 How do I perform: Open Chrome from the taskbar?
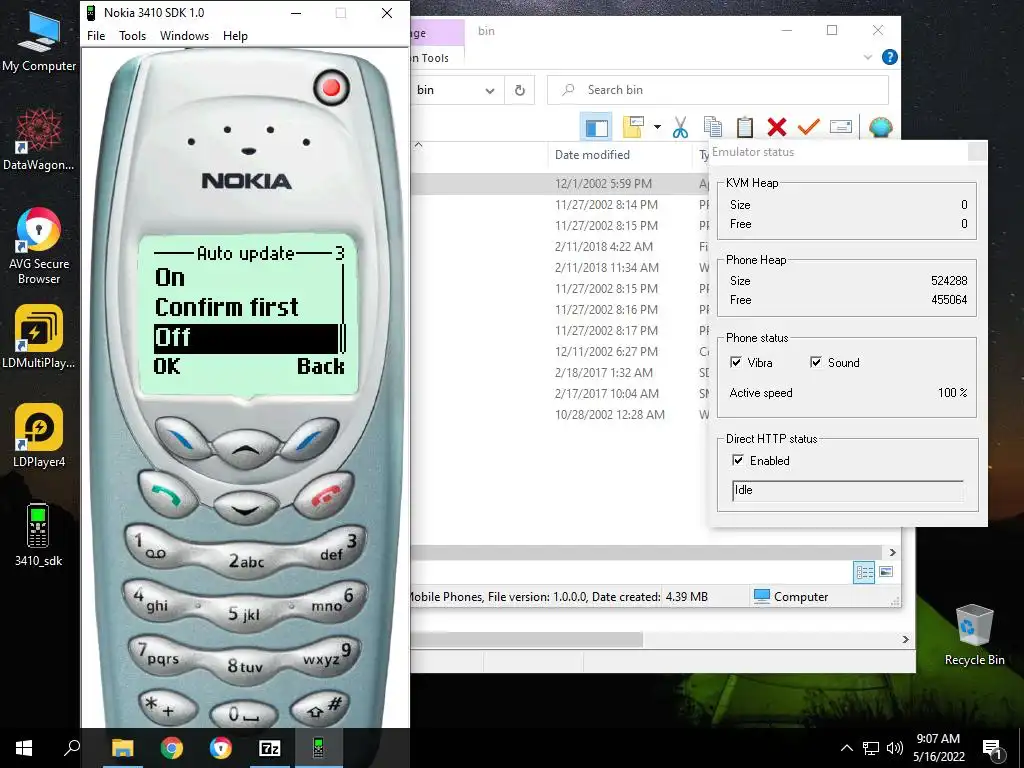point(172,748)
